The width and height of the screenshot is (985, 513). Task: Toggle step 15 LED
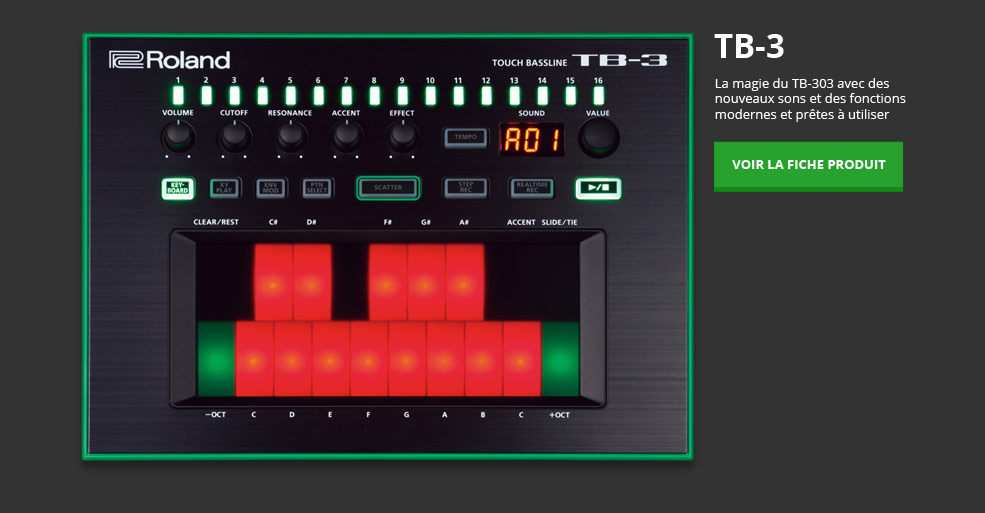pos(570,95)
